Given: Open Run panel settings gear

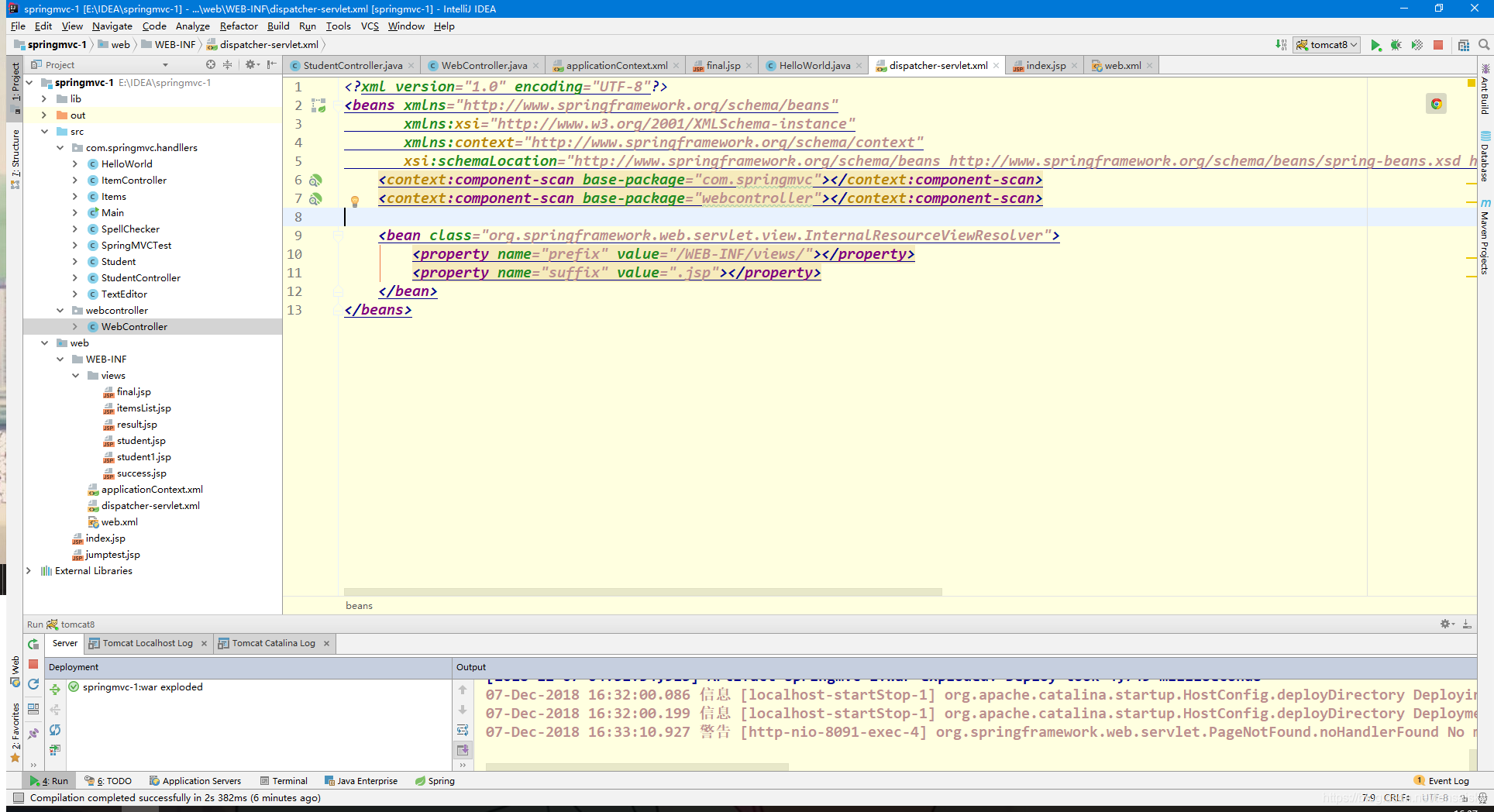Looking at the screenshot, I should (x=1447, y=624).
